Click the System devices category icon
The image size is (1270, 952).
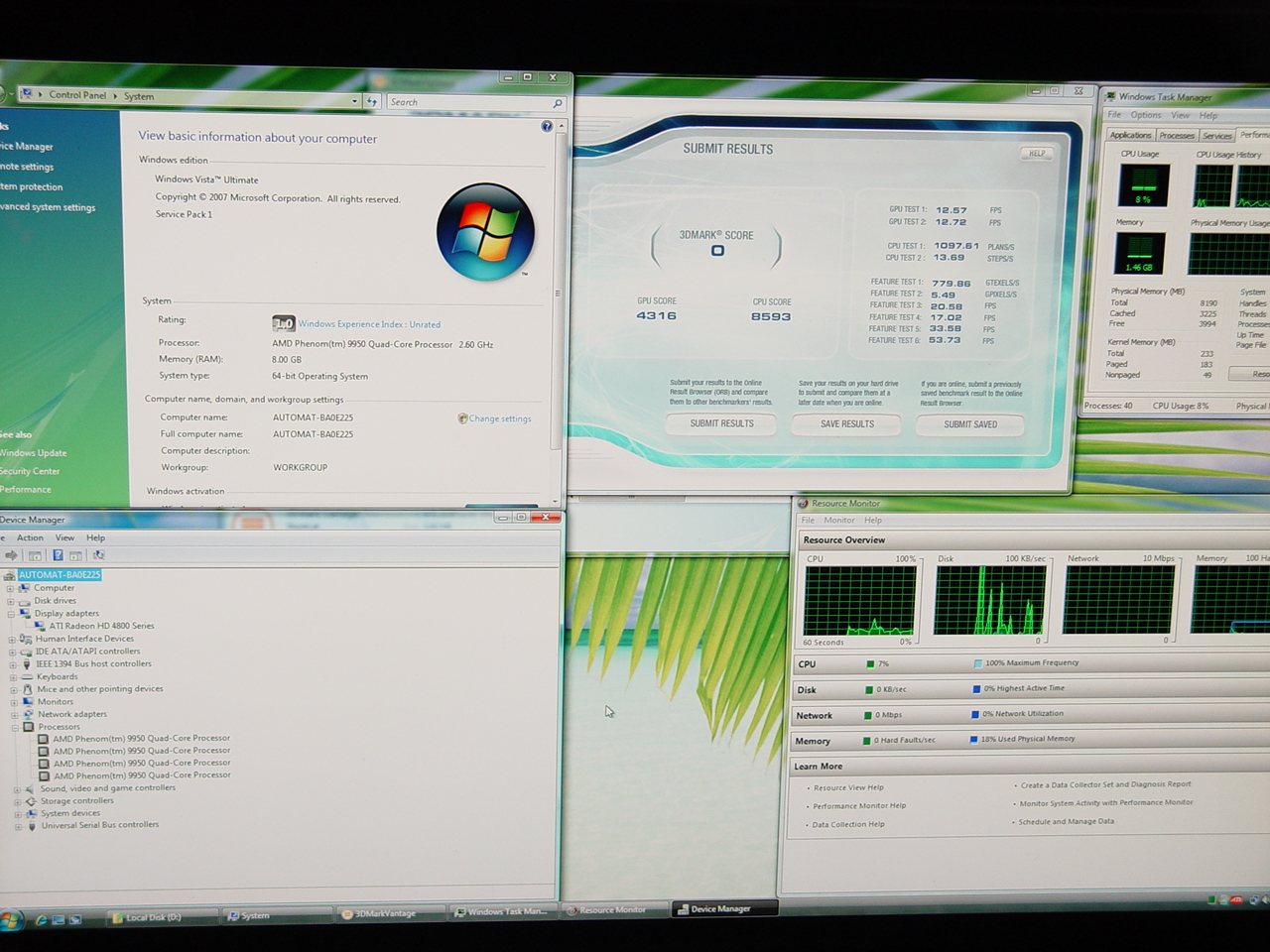tap(32, 813)
